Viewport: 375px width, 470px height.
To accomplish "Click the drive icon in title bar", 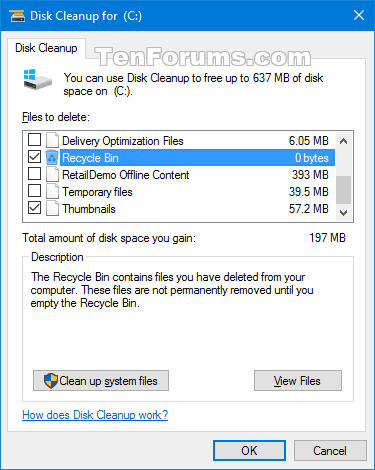I will 17,16.
